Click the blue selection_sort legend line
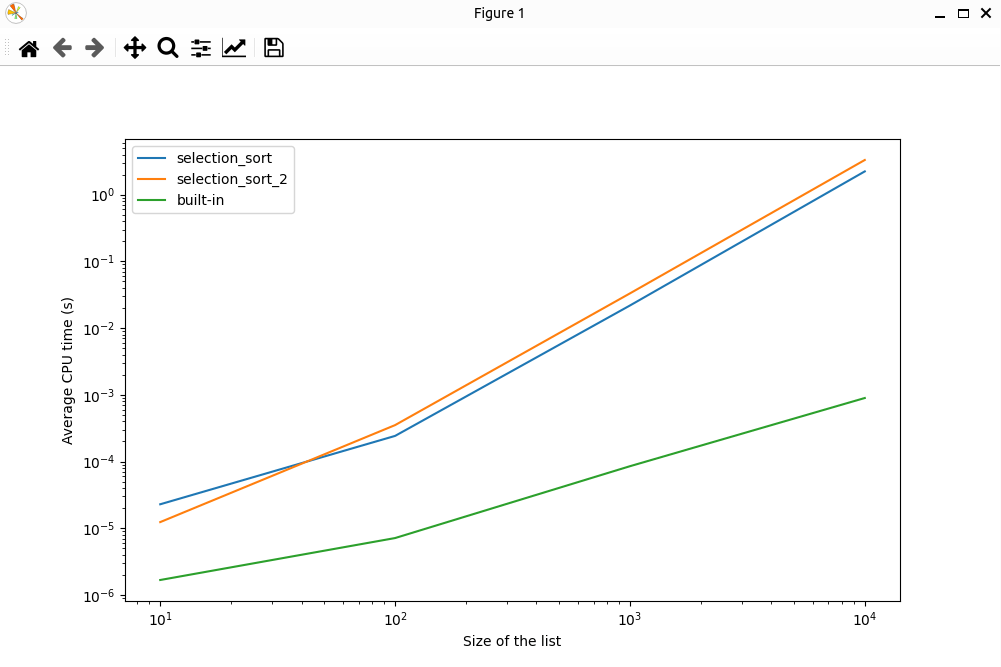Screen dimensions: 1001x667 tap(153, 158)
